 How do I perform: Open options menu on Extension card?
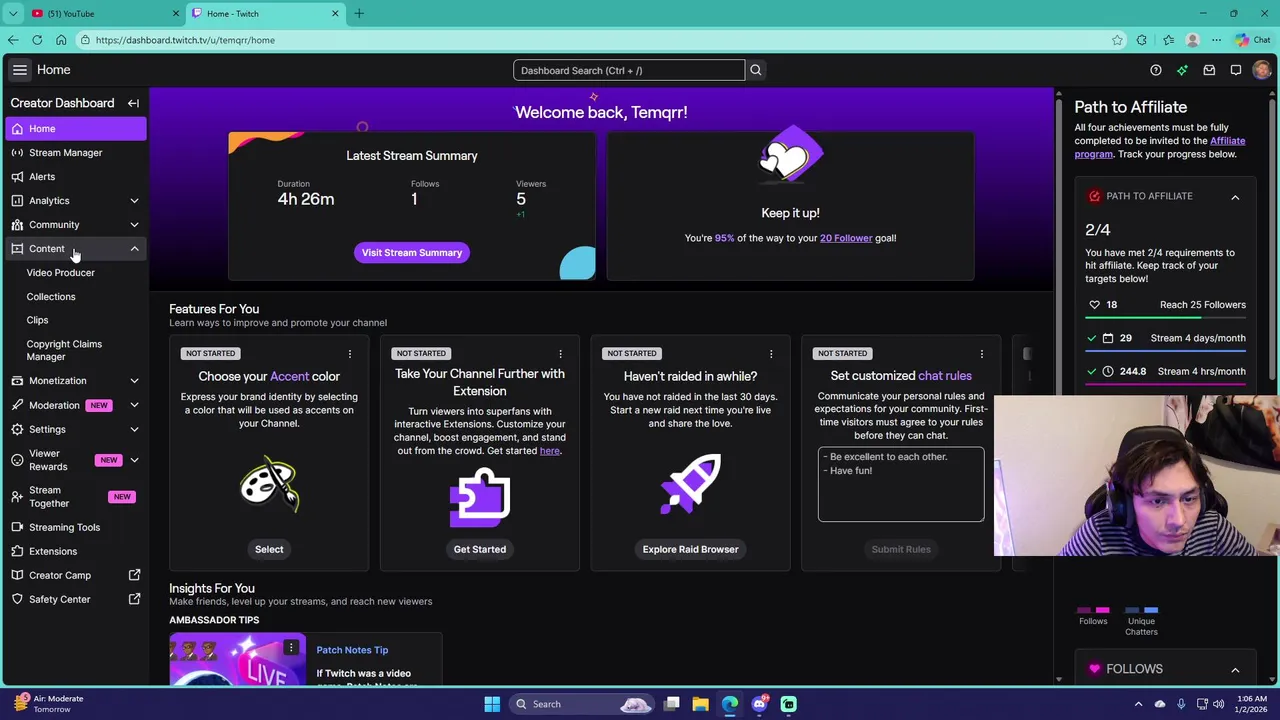[560, 353]
